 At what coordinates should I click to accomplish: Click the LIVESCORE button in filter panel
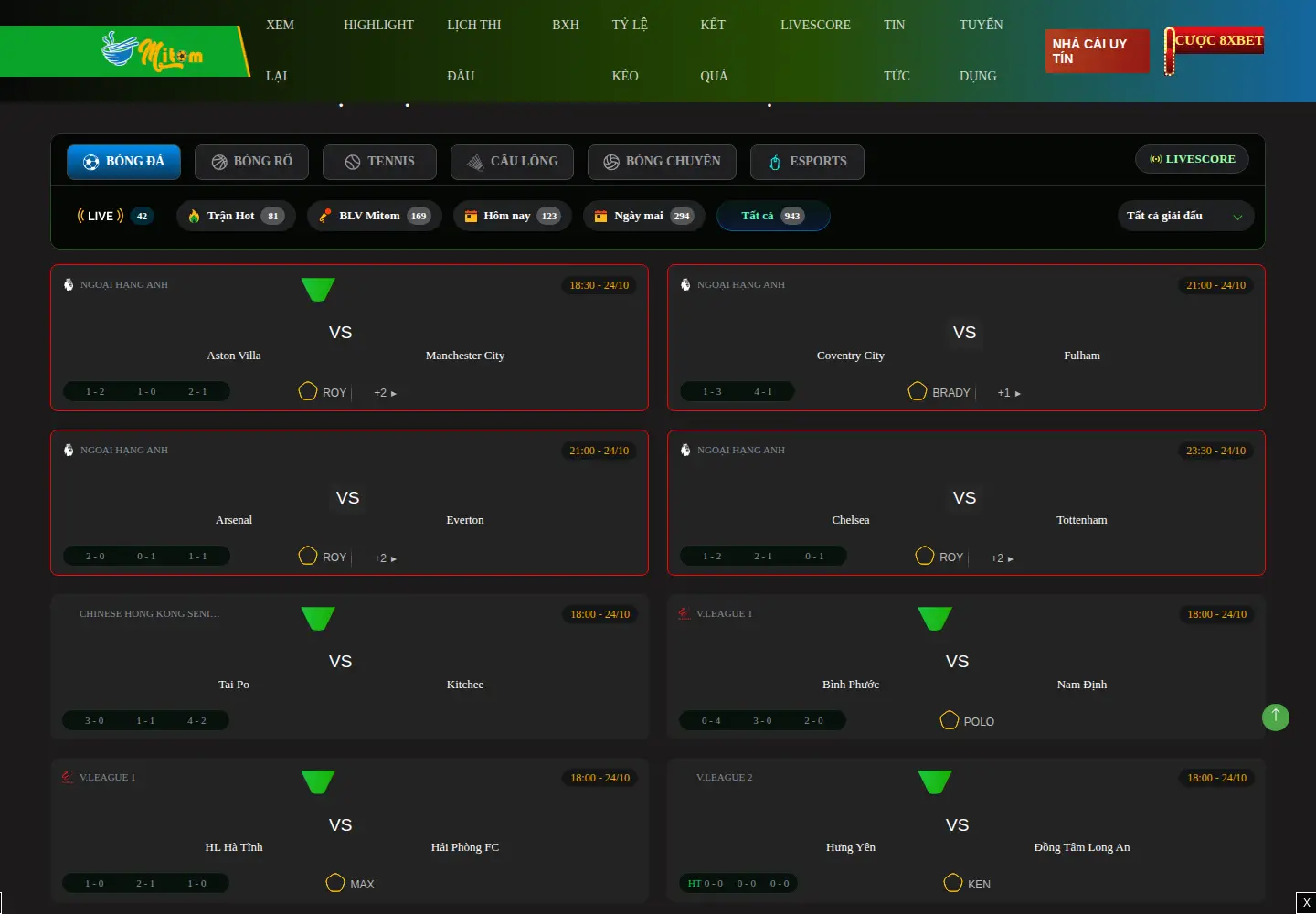[x=1193, y=159]
